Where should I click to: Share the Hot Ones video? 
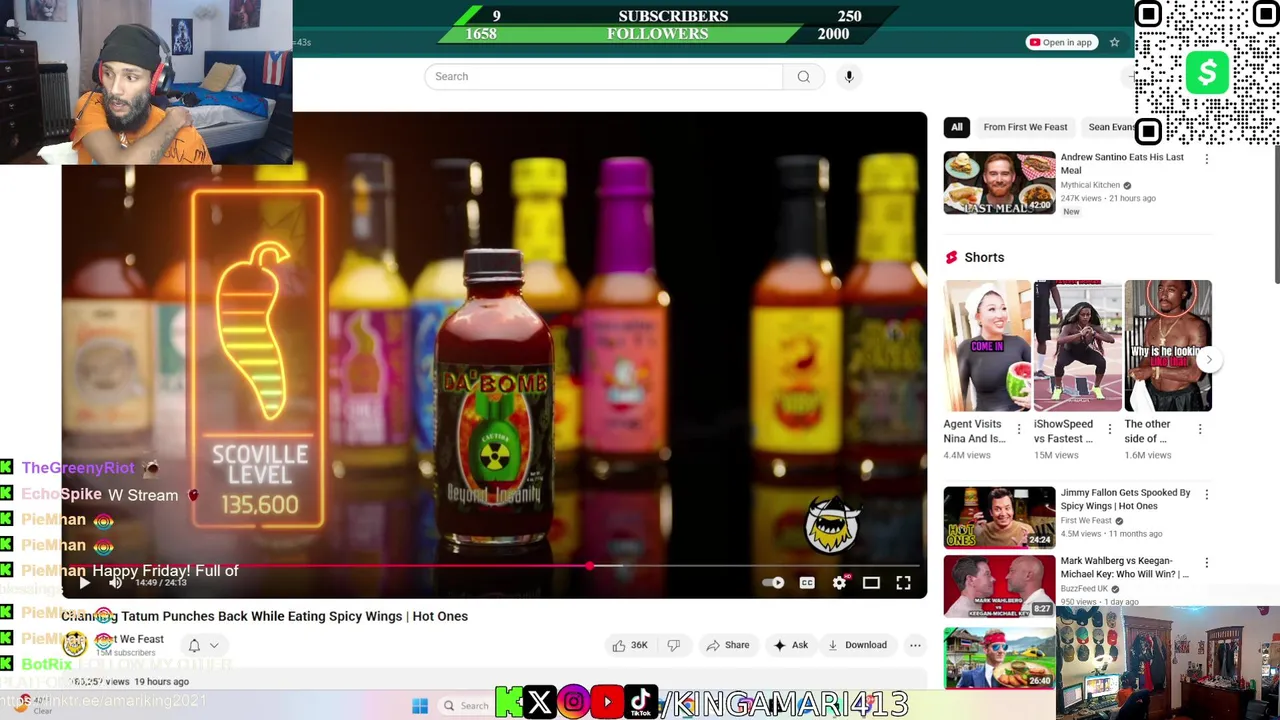(727, 645)
